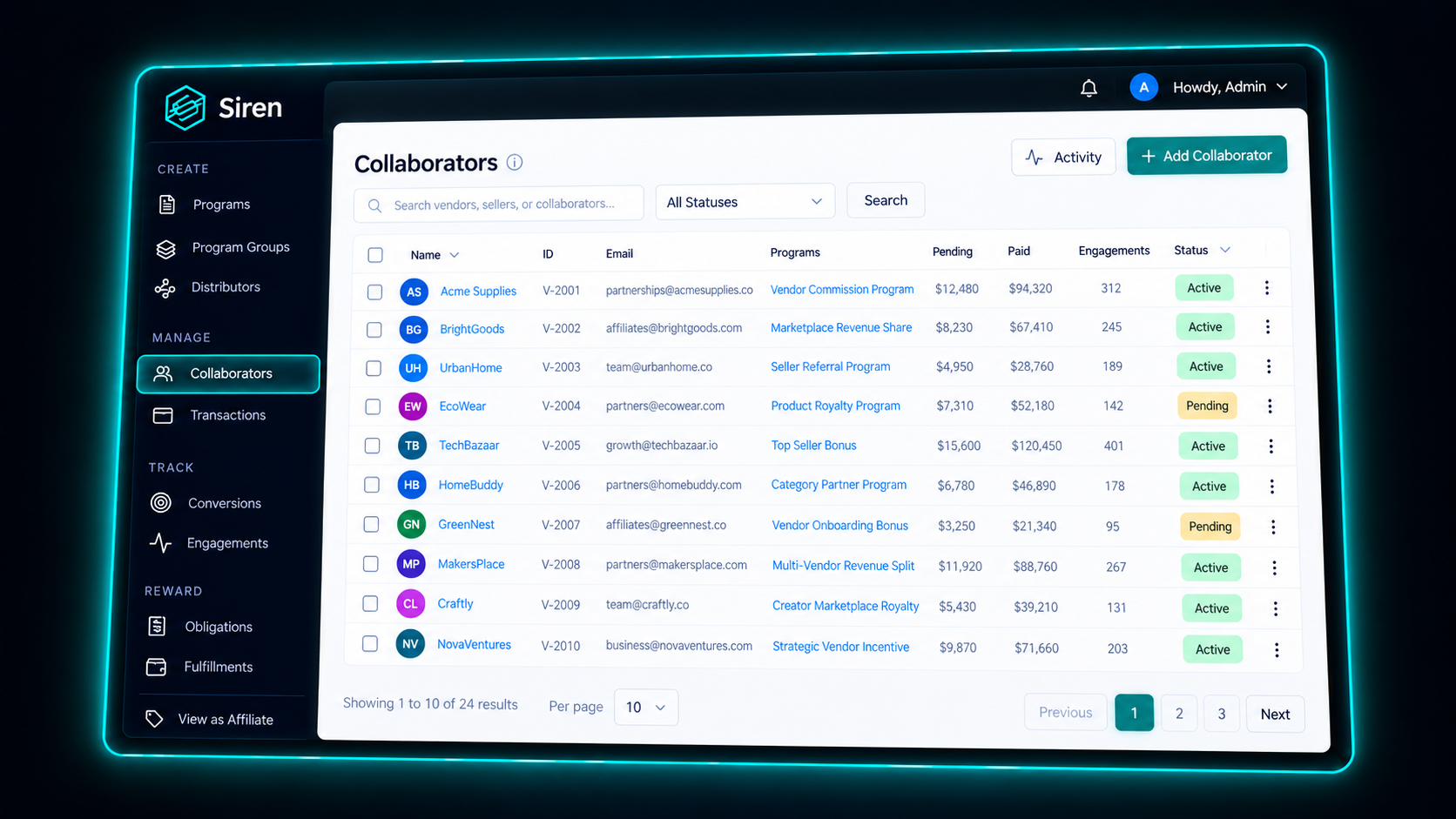Click the UH avatar for UrbanHome
This screenshot has width=1456, height=819.
[x=413, y=368]
